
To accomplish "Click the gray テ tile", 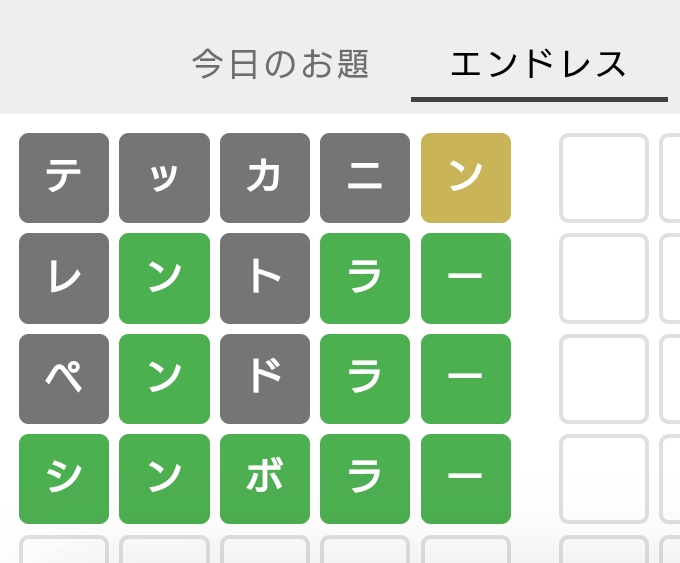I will pyautogui.click(x=64, y=178).
